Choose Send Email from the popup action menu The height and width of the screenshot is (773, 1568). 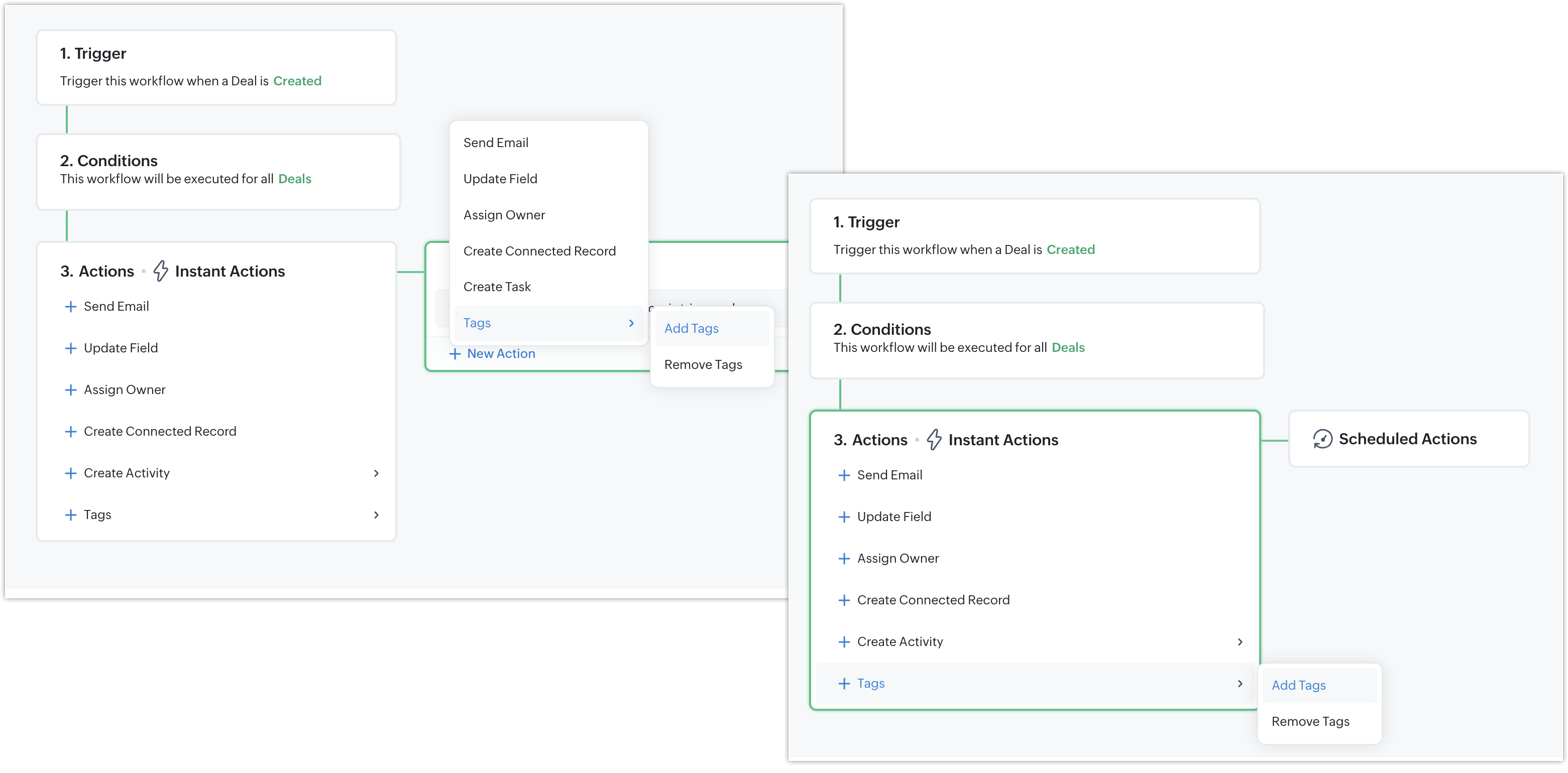548,143
